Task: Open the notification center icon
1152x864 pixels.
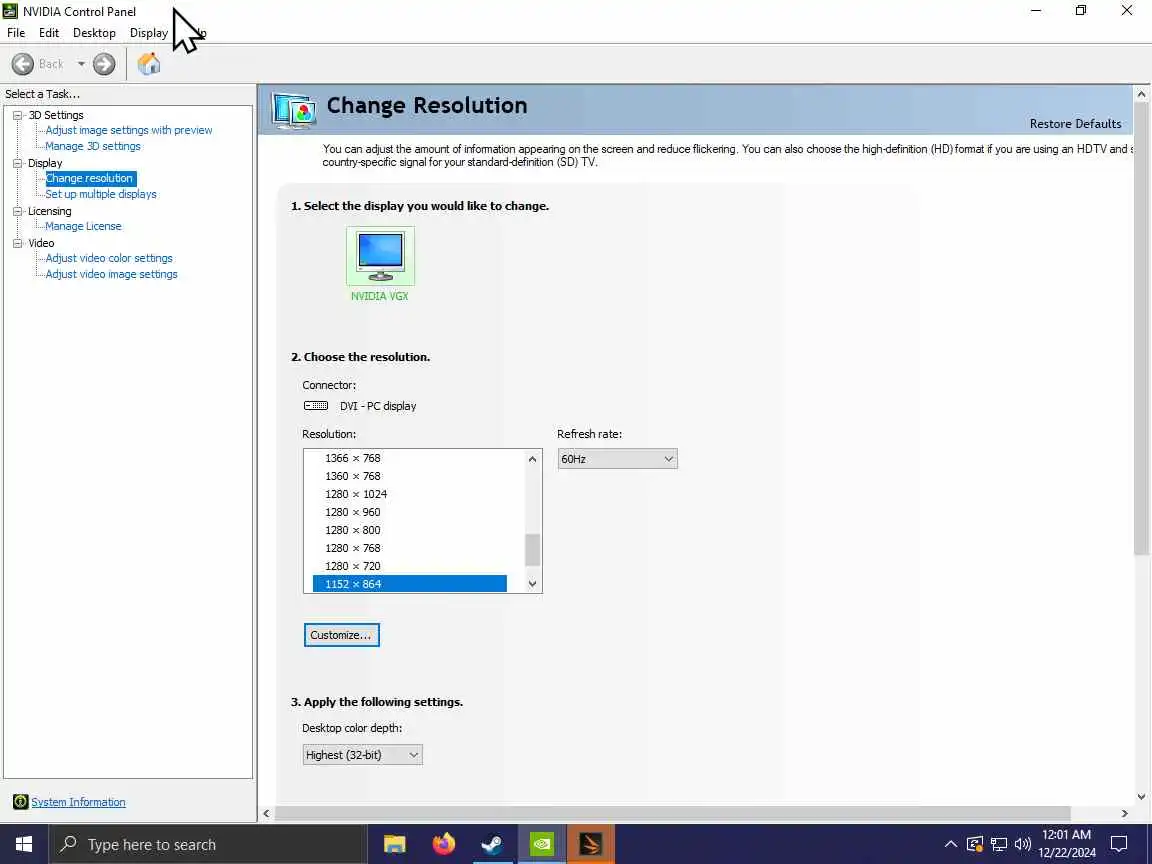Action: click(1119, 844)
